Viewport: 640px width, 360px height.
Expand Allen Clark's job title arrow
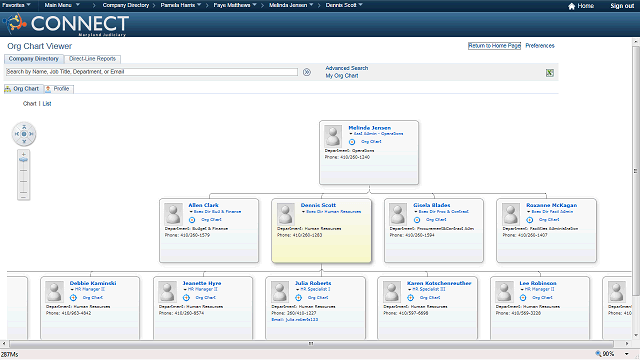(x=191, y=211)
